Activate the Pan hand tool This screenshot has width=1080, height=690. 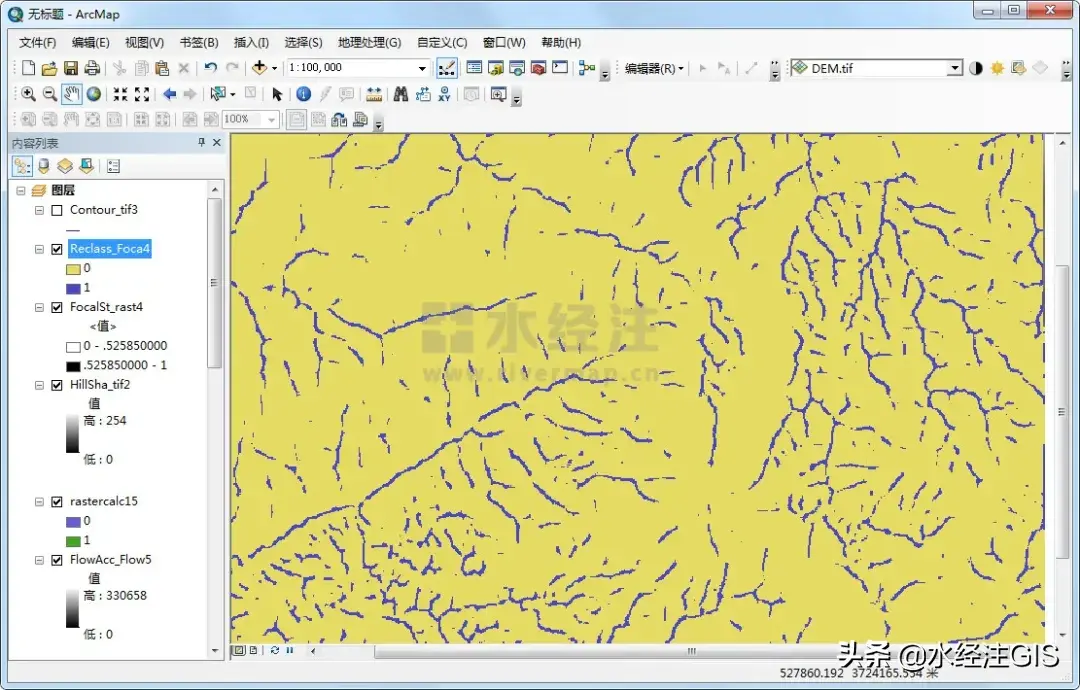72,94
